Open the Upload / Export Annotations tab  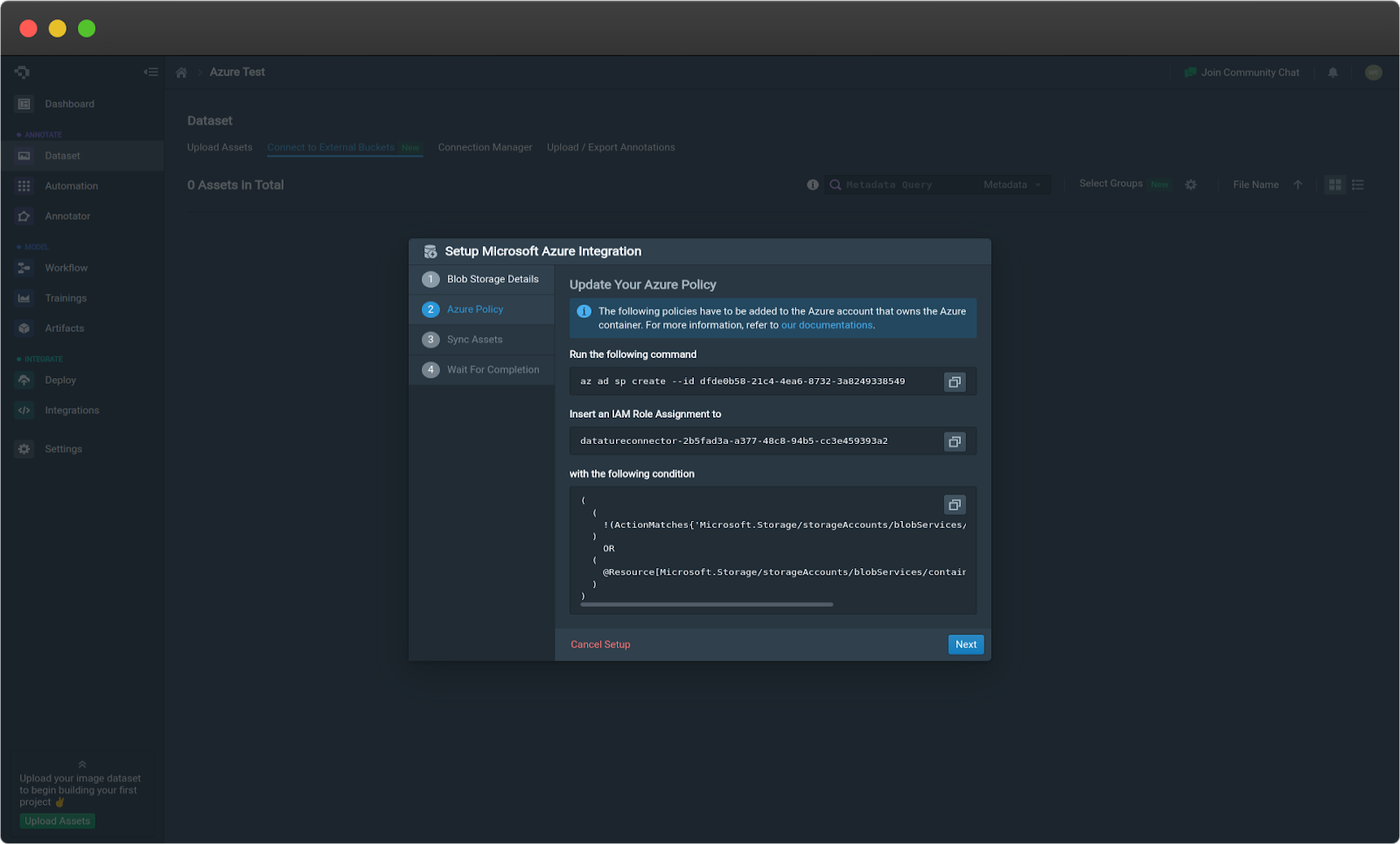click(x=611, y=147)
